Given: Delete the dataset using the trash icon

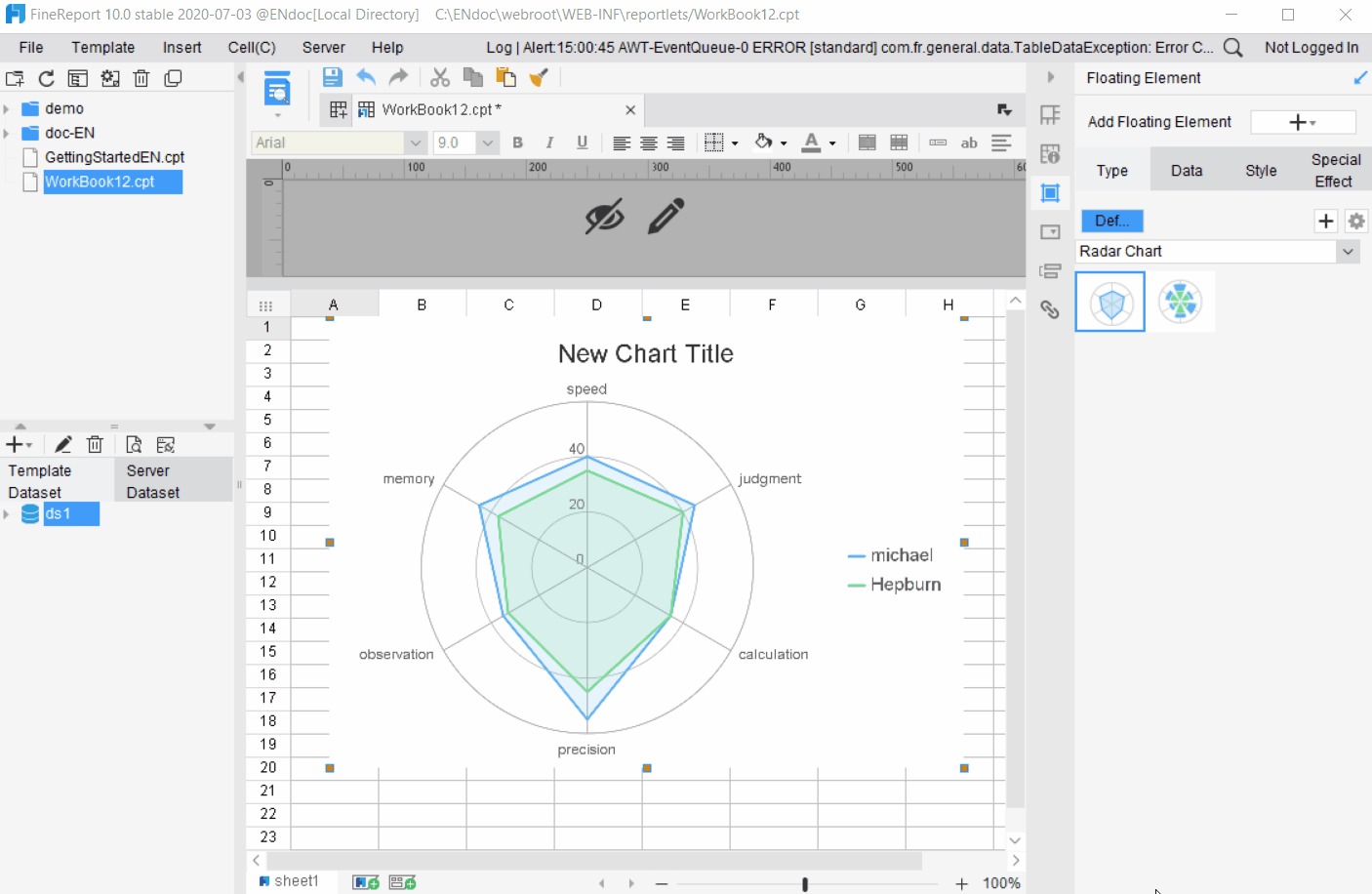Looking at the screenshot, I should [95, 444].
